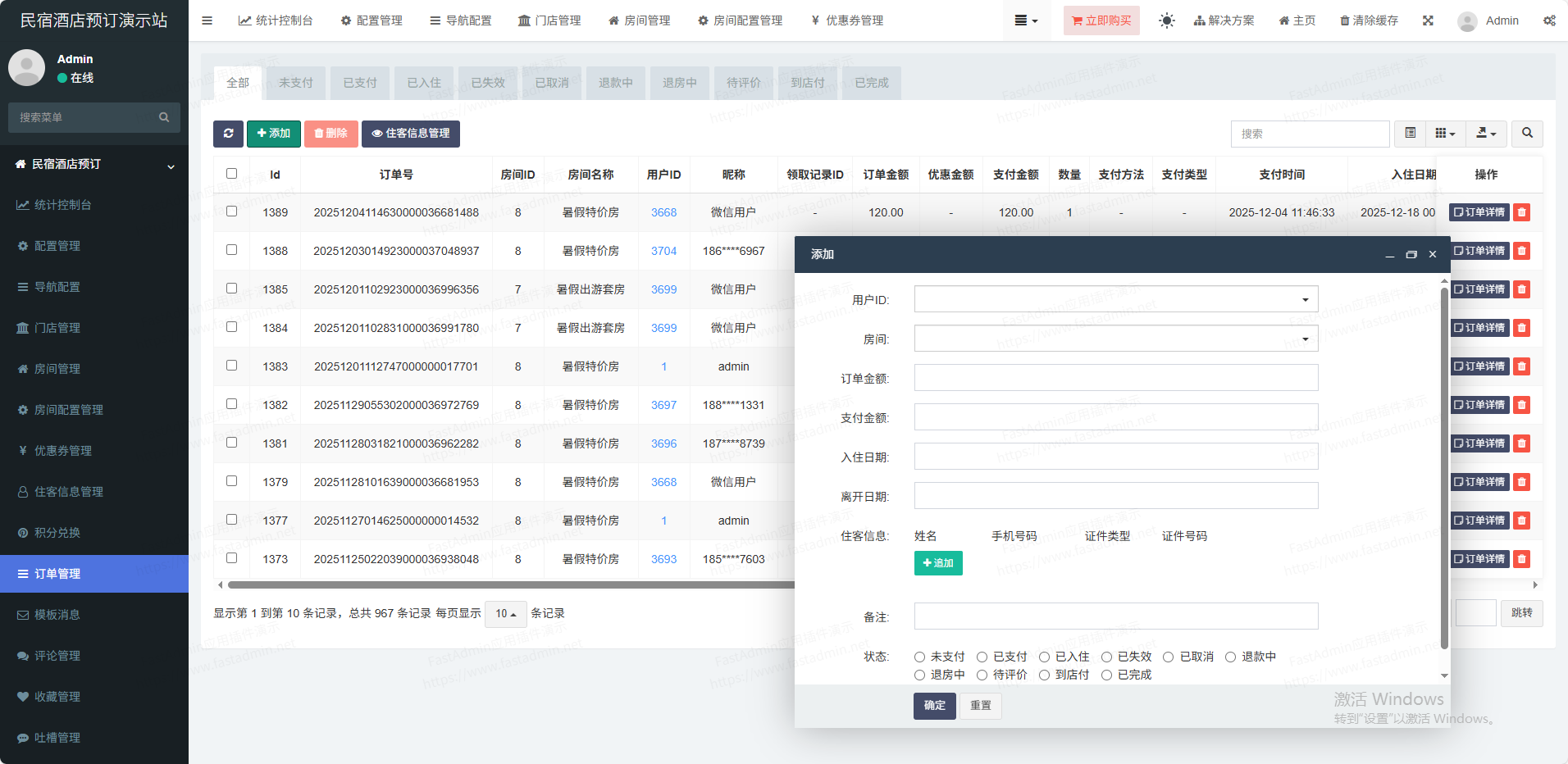Select the 已支付 status radio button
Screen dimensions: 1568x764
pos(982,657)
